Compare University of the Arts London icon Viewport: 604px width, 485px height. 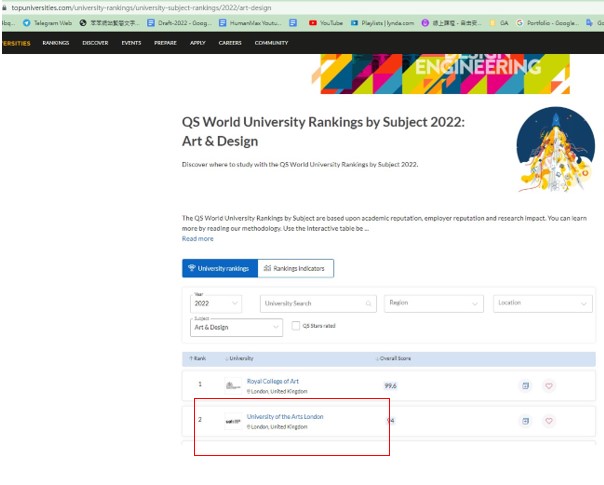click(x=525, y=421)
